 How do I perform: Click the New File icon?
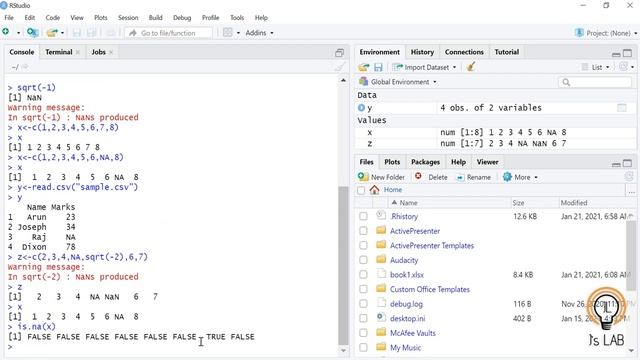(6, 32)
